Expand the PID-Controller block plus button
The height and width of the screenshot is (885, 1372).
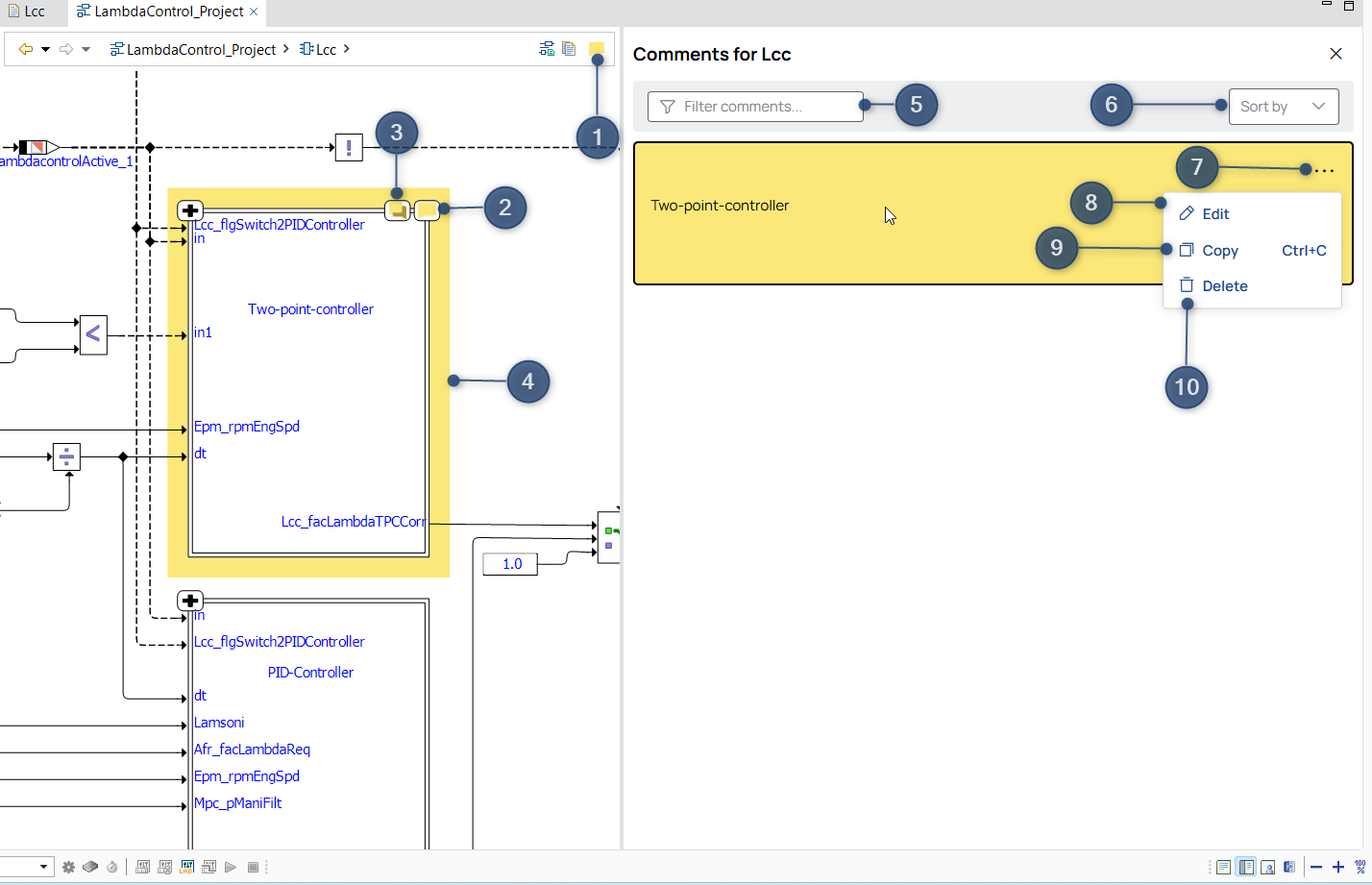pyautogui.click(x=190, y=601)
